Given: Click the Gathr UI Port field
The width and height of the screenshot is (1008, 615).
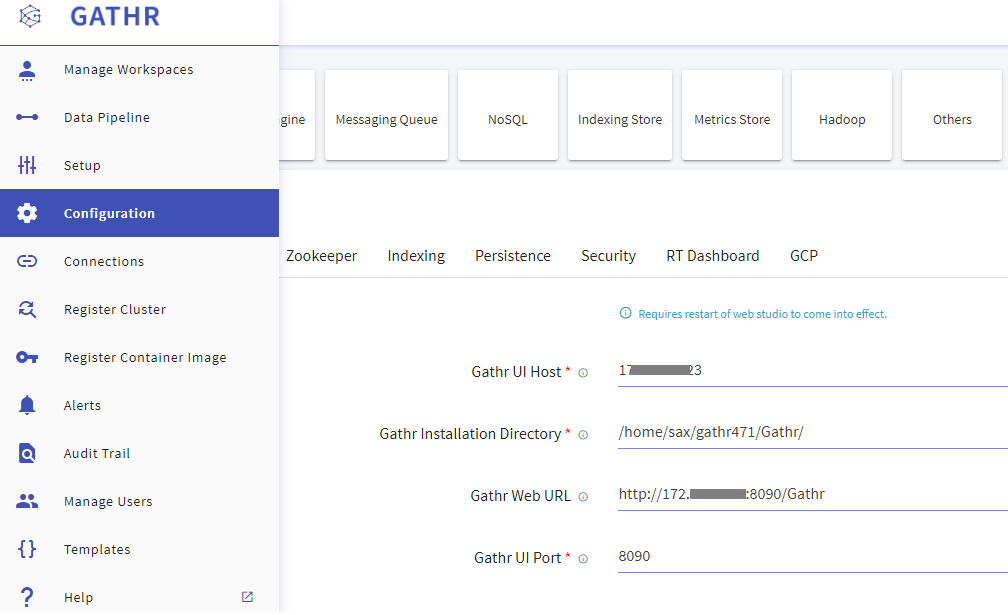Looking at the screenshot, I should [813, 557].
